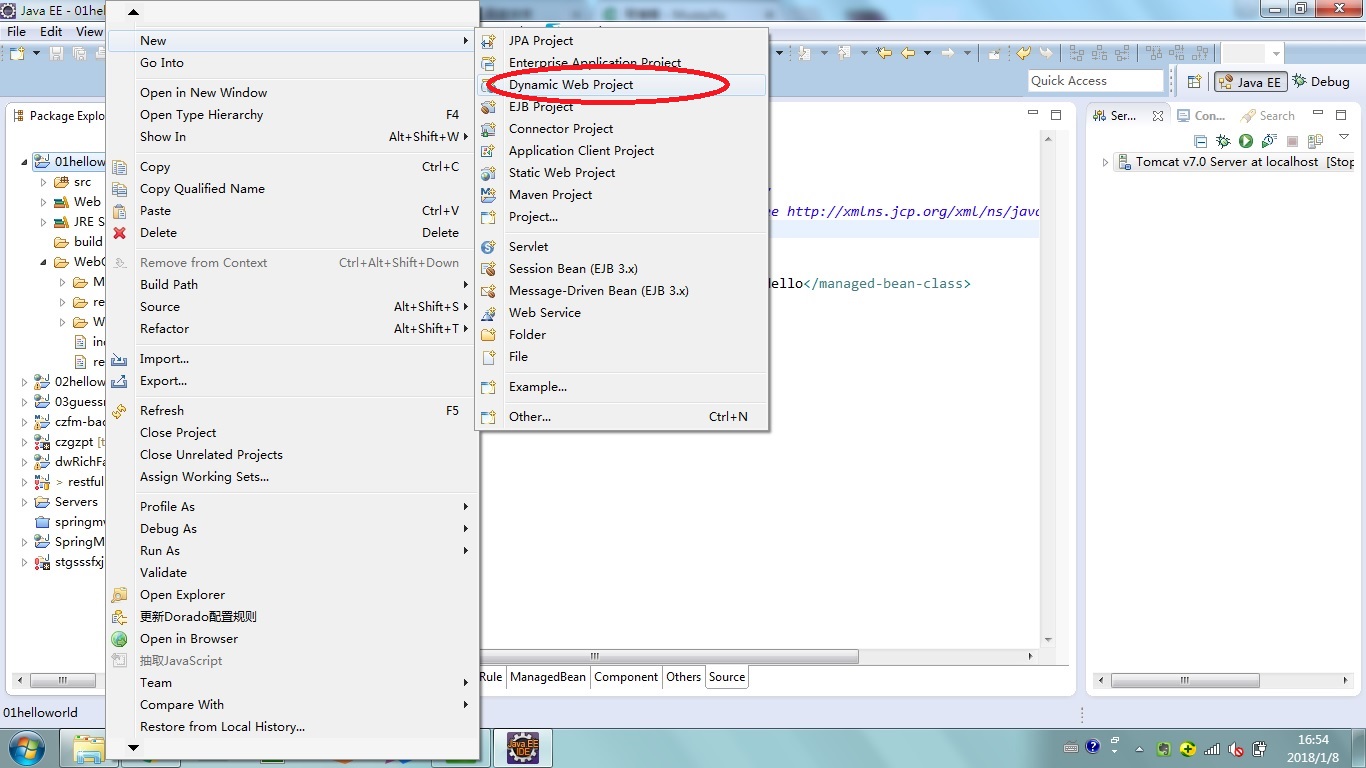Image resolution: width=1366 pixels, height=768 pixels.
Task: Start server in debug mode icon
Action: click(1223, 142)
